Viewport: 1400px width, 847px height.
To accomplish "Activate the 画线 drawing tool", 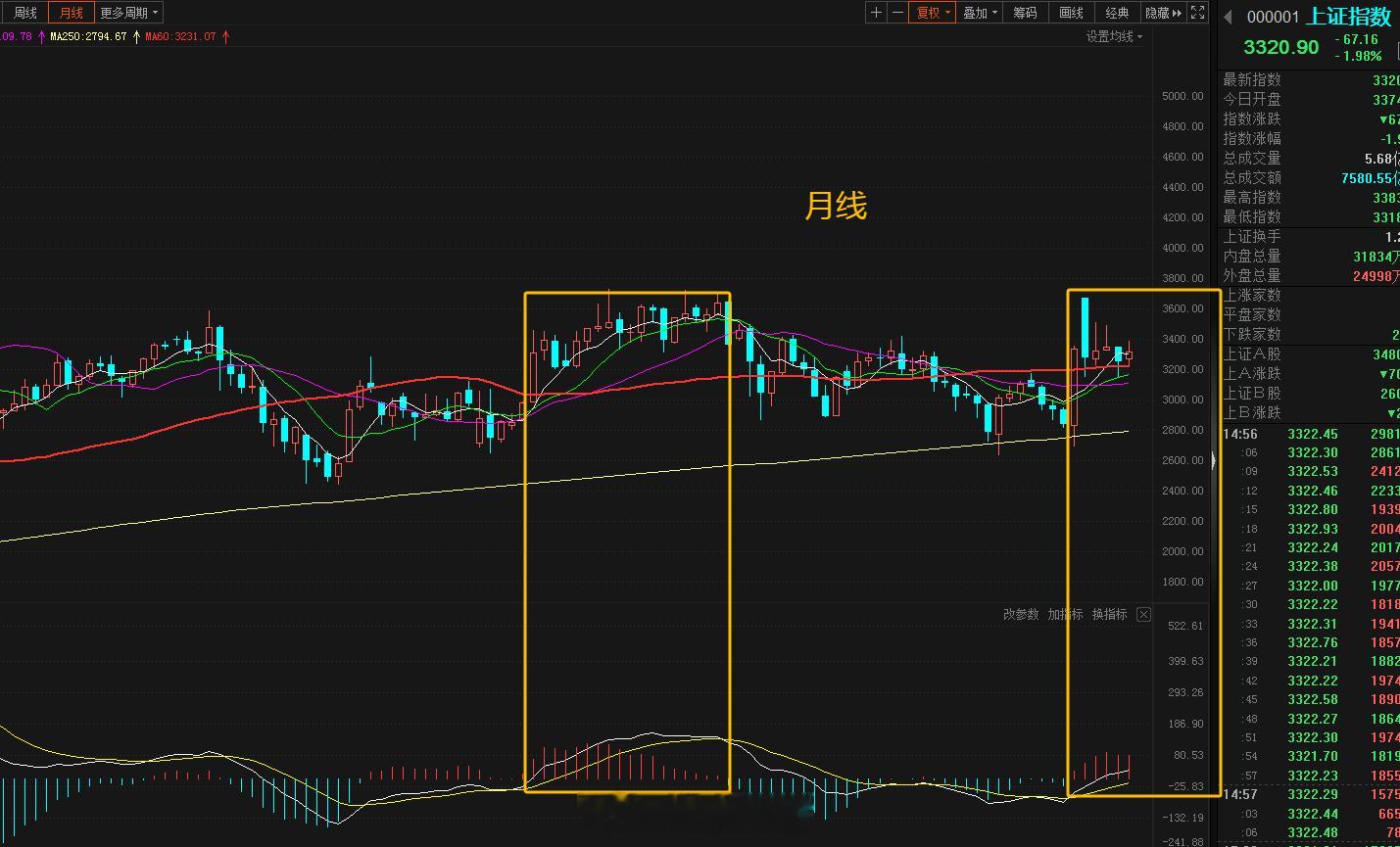I will pyautogui.click(x=1071, y=13).
